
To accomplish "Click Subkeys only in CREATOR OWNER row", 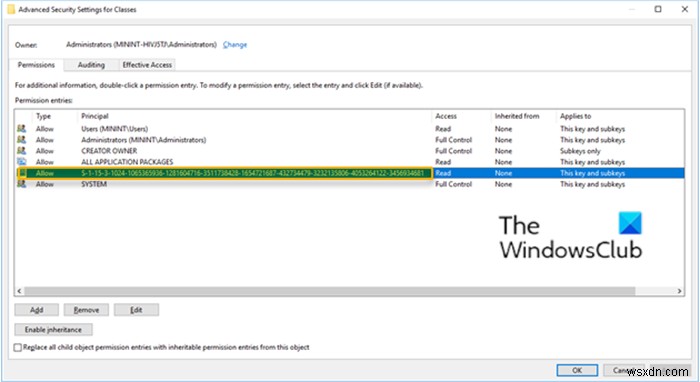I will point(580,151).
